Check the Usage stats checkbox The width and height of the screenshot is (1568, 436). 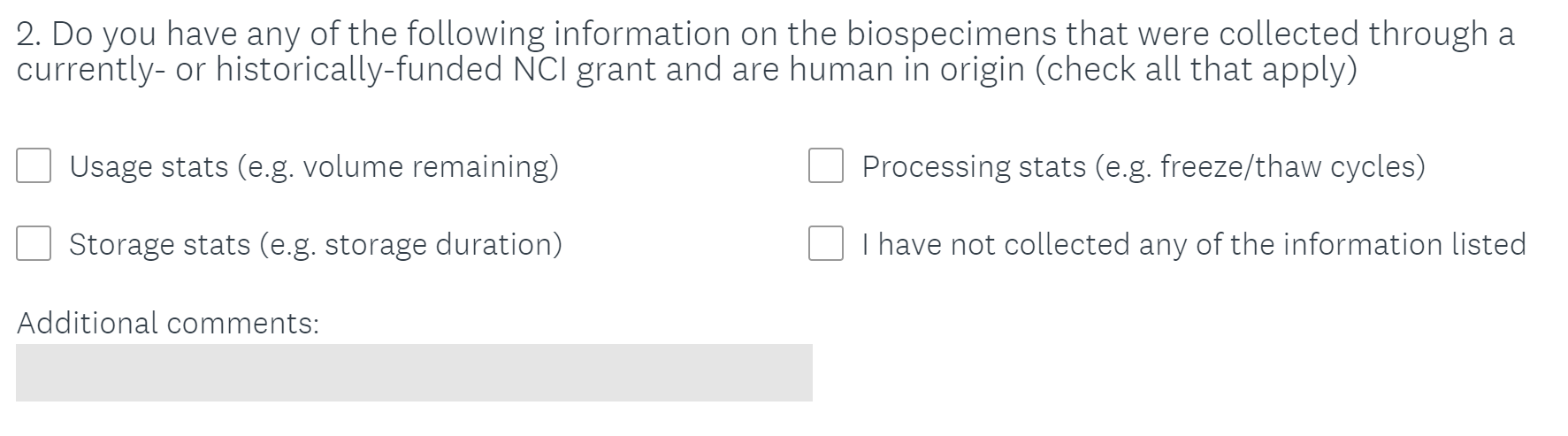pyautogui.click(x=34, y=165)
